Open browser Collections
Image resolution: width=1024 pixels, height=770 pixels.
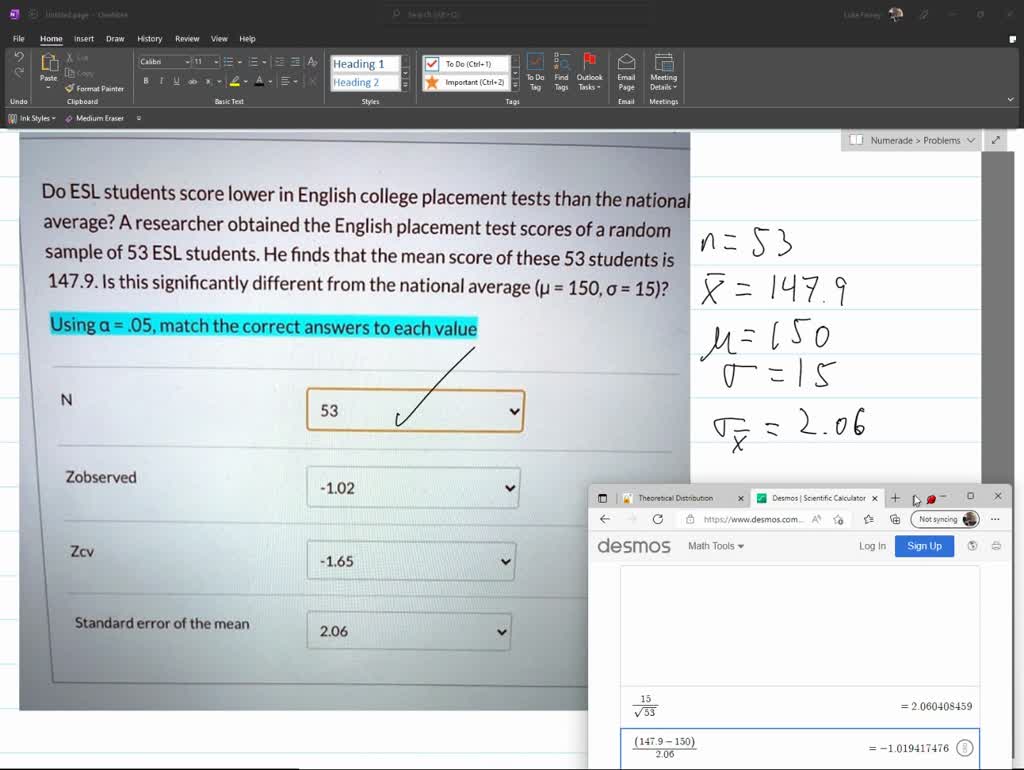pyautogui.click(x=895, y=519)
